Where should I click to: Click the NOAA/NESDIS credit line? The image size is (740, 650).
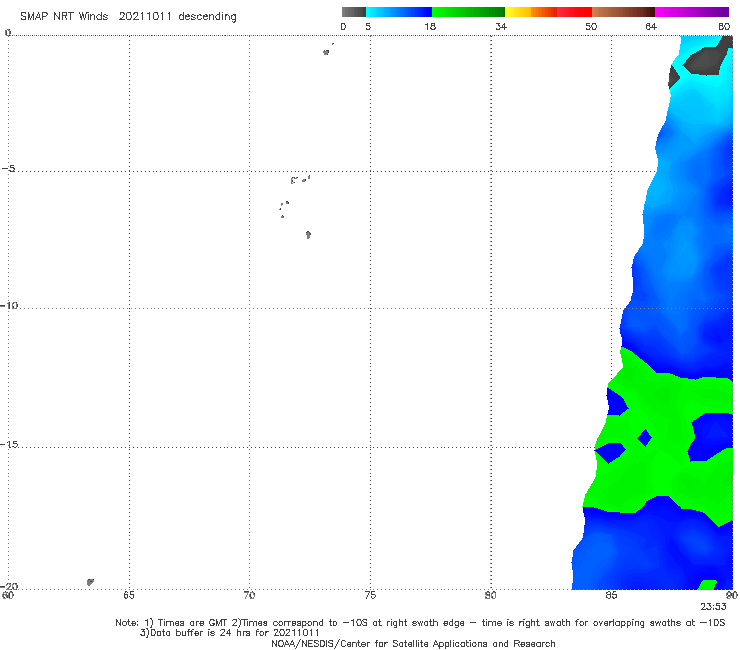(x=413, y=643)
